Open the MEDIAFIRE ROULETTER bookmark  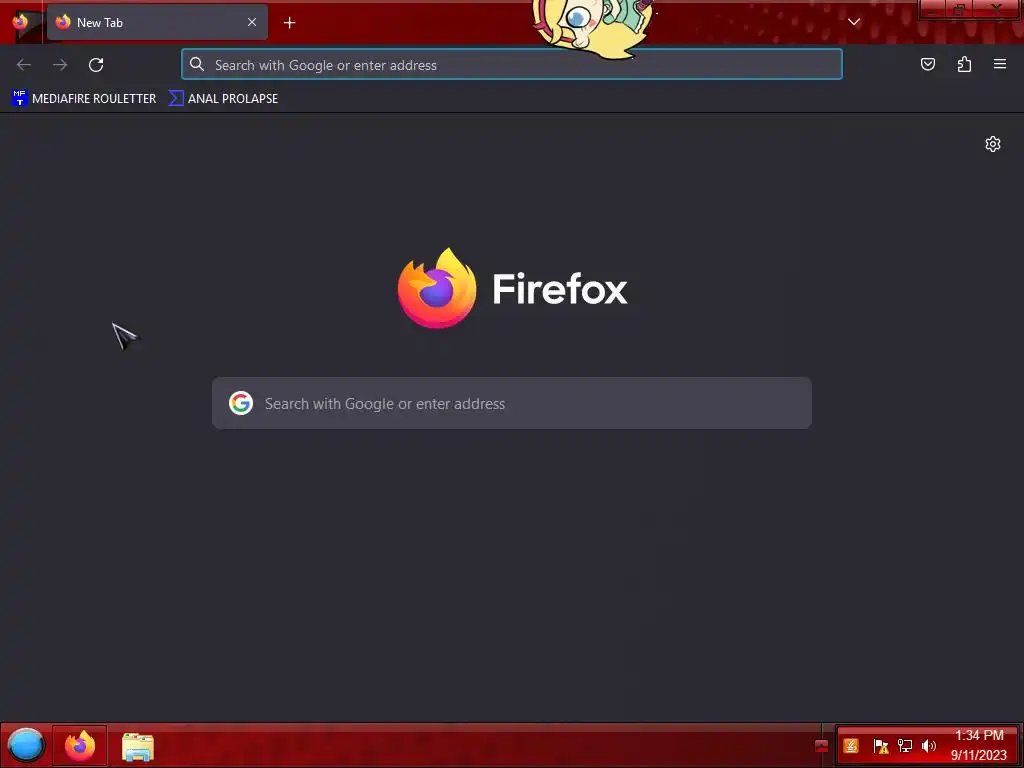(x=84, y=99)
